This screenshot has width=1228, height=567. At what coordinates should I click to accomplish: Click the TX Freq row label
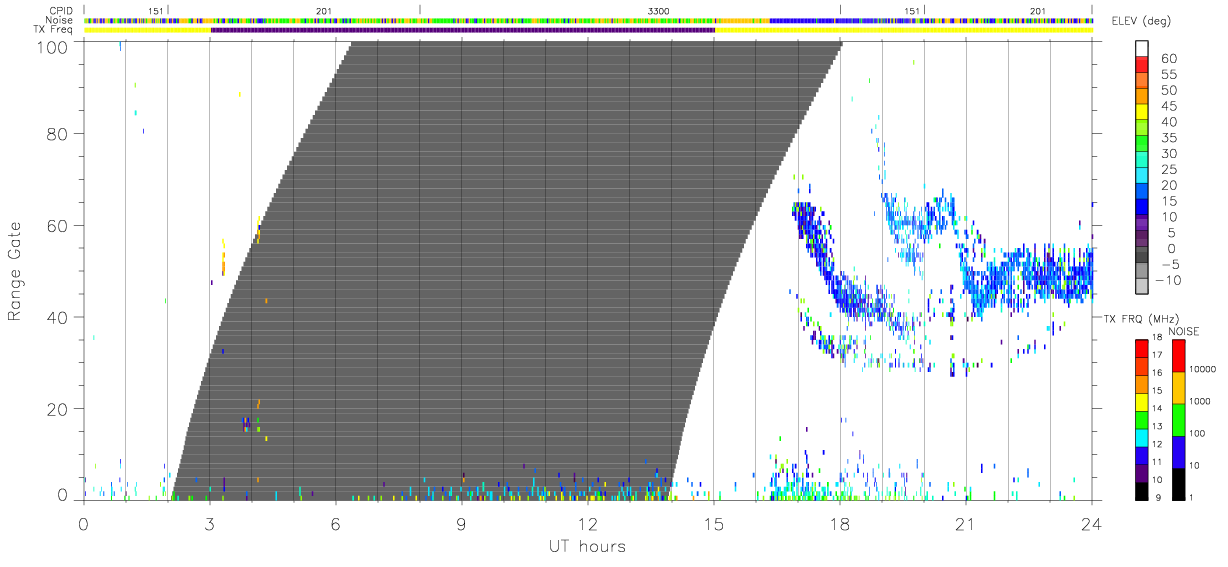coord(54,30)
